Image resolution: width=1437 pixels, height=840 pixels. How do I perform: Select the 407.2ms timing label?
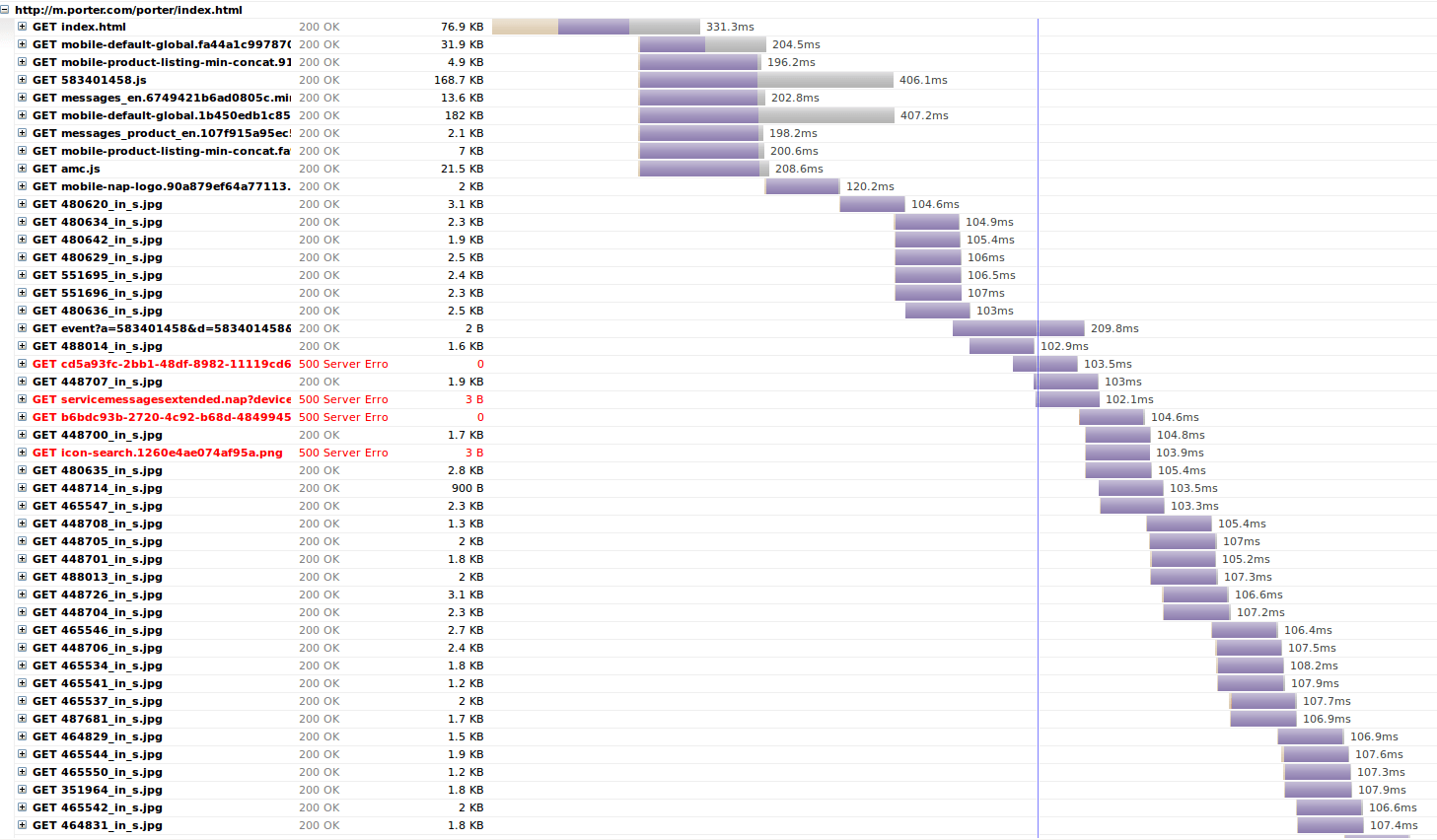click(x=924, y=115)
